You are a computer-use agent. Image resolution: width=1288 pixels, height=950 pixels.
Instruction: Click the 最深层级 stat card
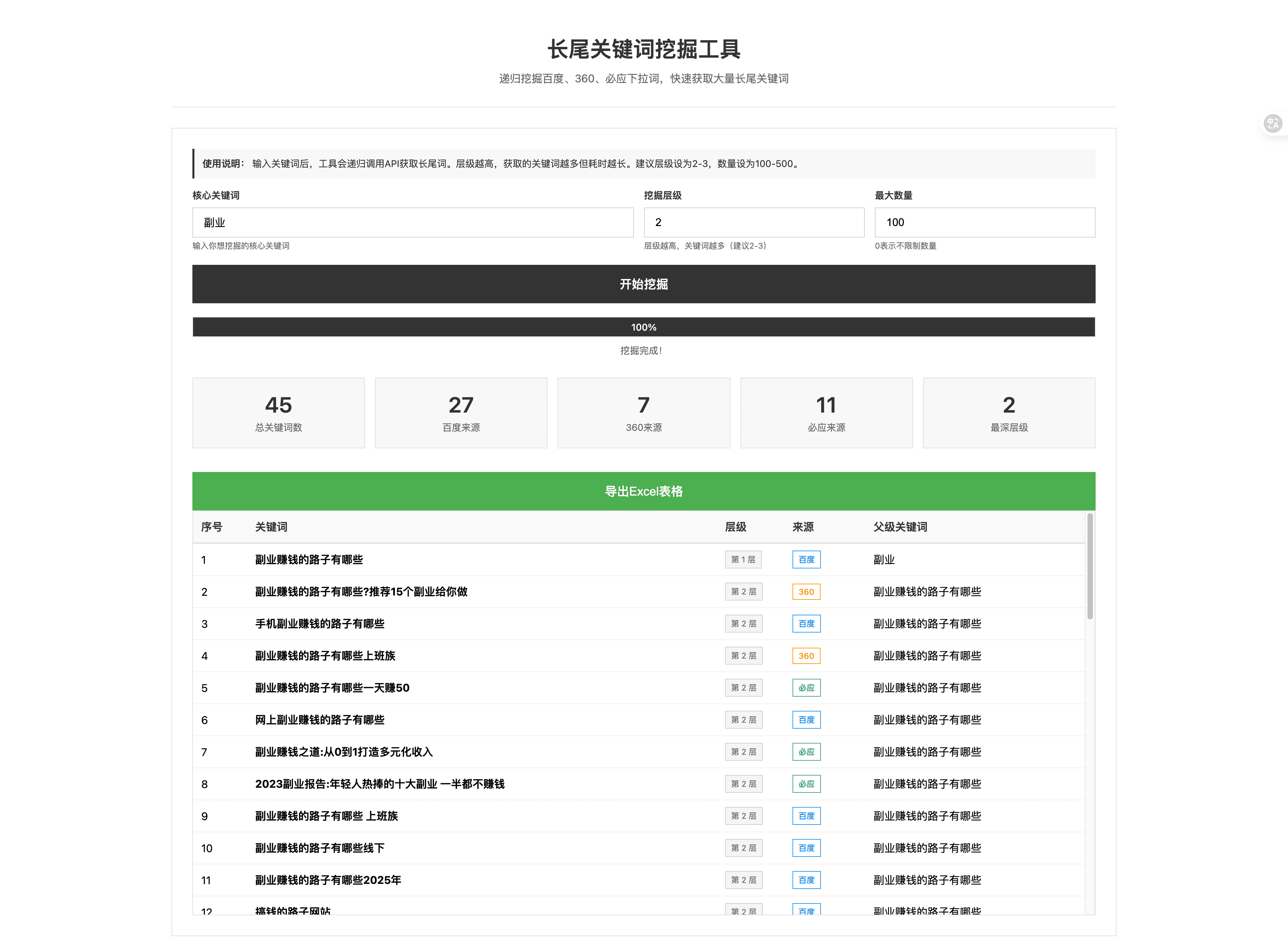1009,413
